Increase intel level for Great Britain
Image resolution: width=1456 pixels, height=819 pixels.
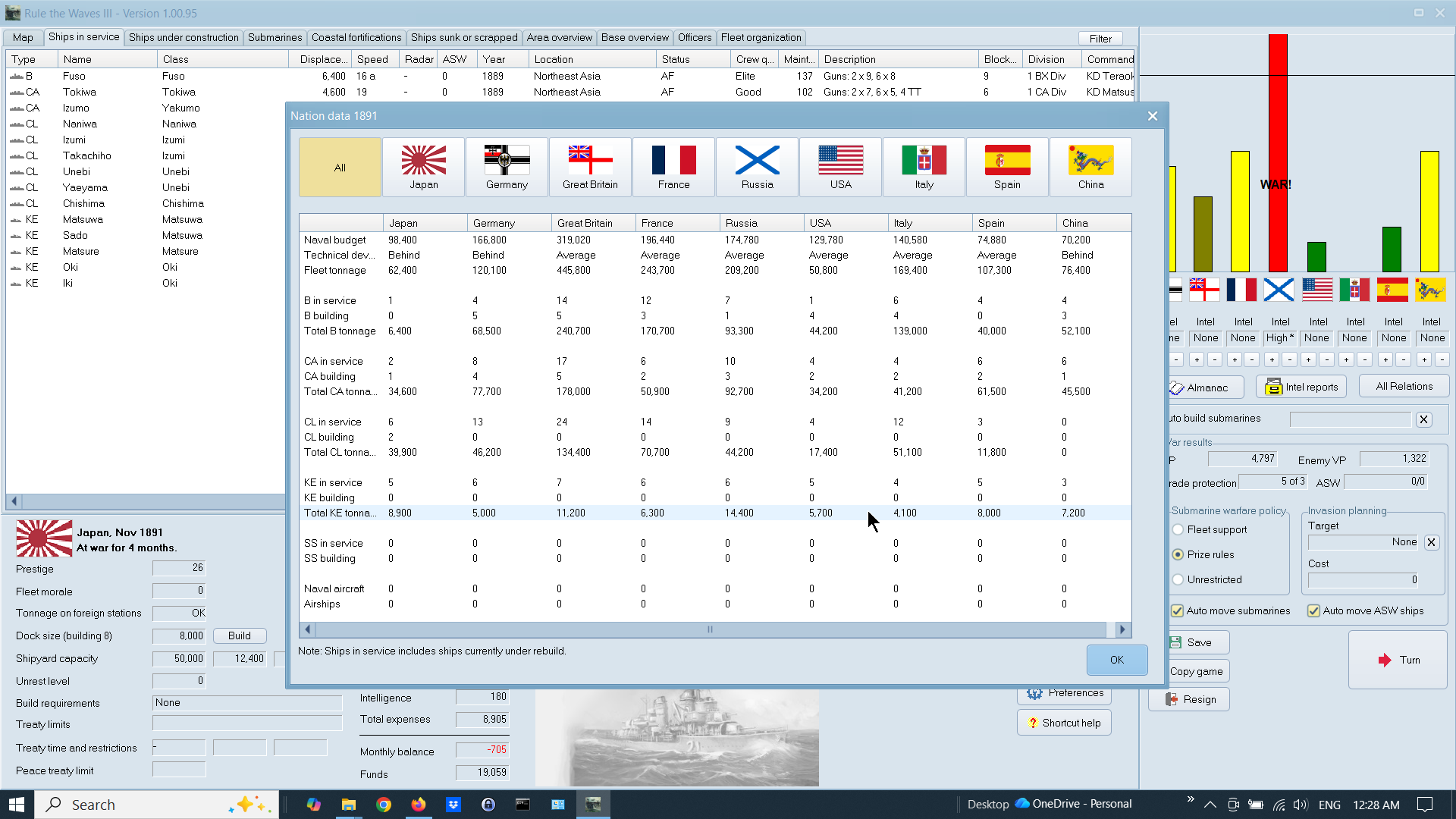pyautogui.click(x=1197, y=359)
